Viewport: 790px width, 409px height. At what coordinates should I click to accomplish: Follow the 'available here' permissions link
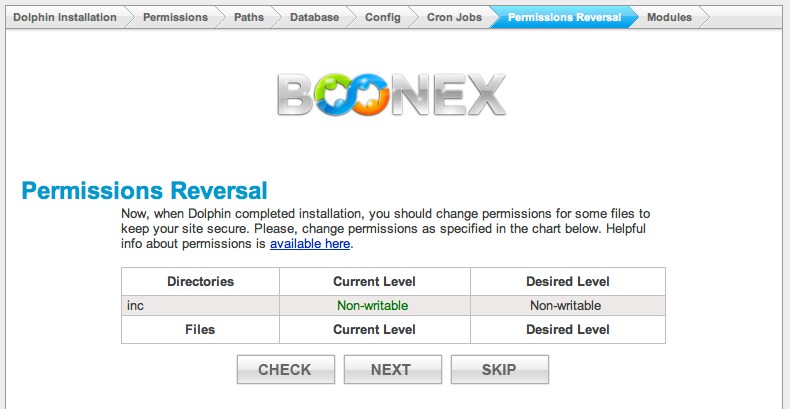310,244
